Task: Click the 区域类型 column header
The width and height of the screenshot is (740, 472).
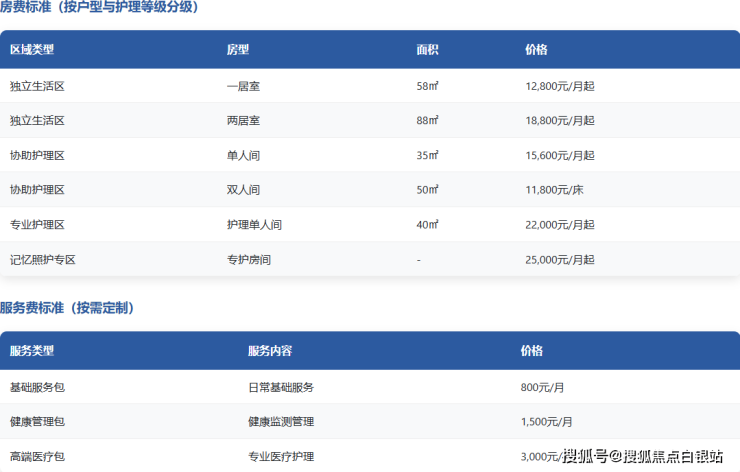Action: click(32, 50)
